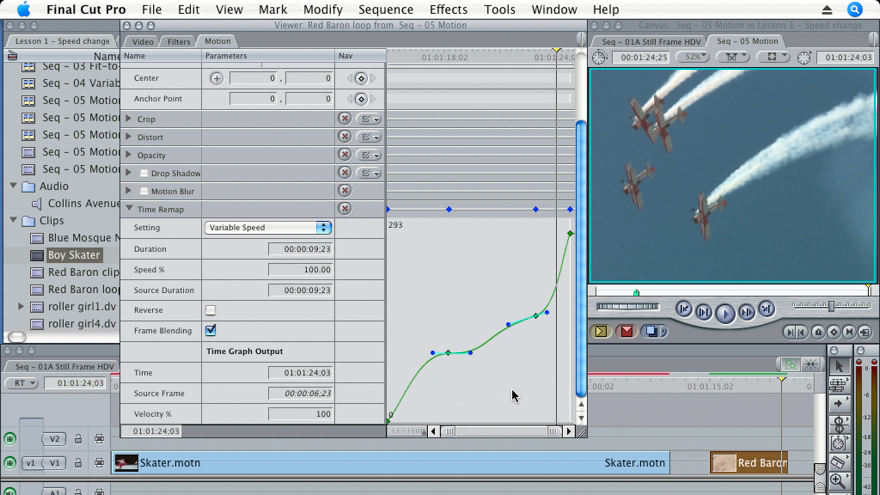Uncheck the Frame Blending checkbox
880x495 pixels.
(210, 331)
